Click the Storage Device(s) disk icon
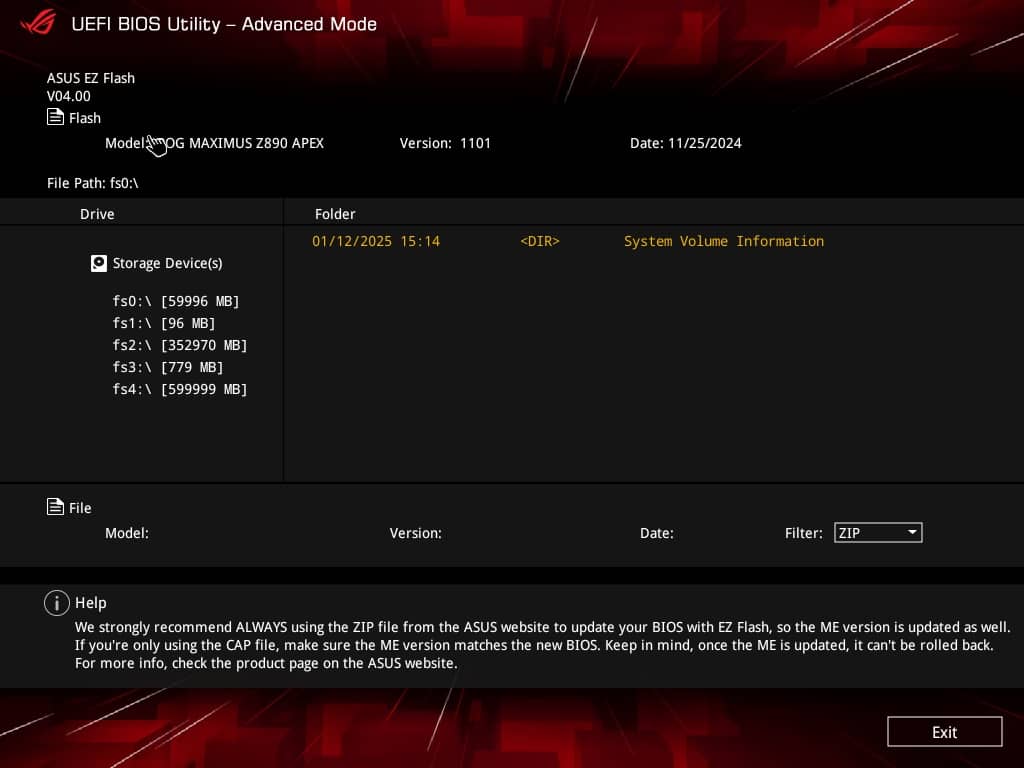 tap(99, 263)
